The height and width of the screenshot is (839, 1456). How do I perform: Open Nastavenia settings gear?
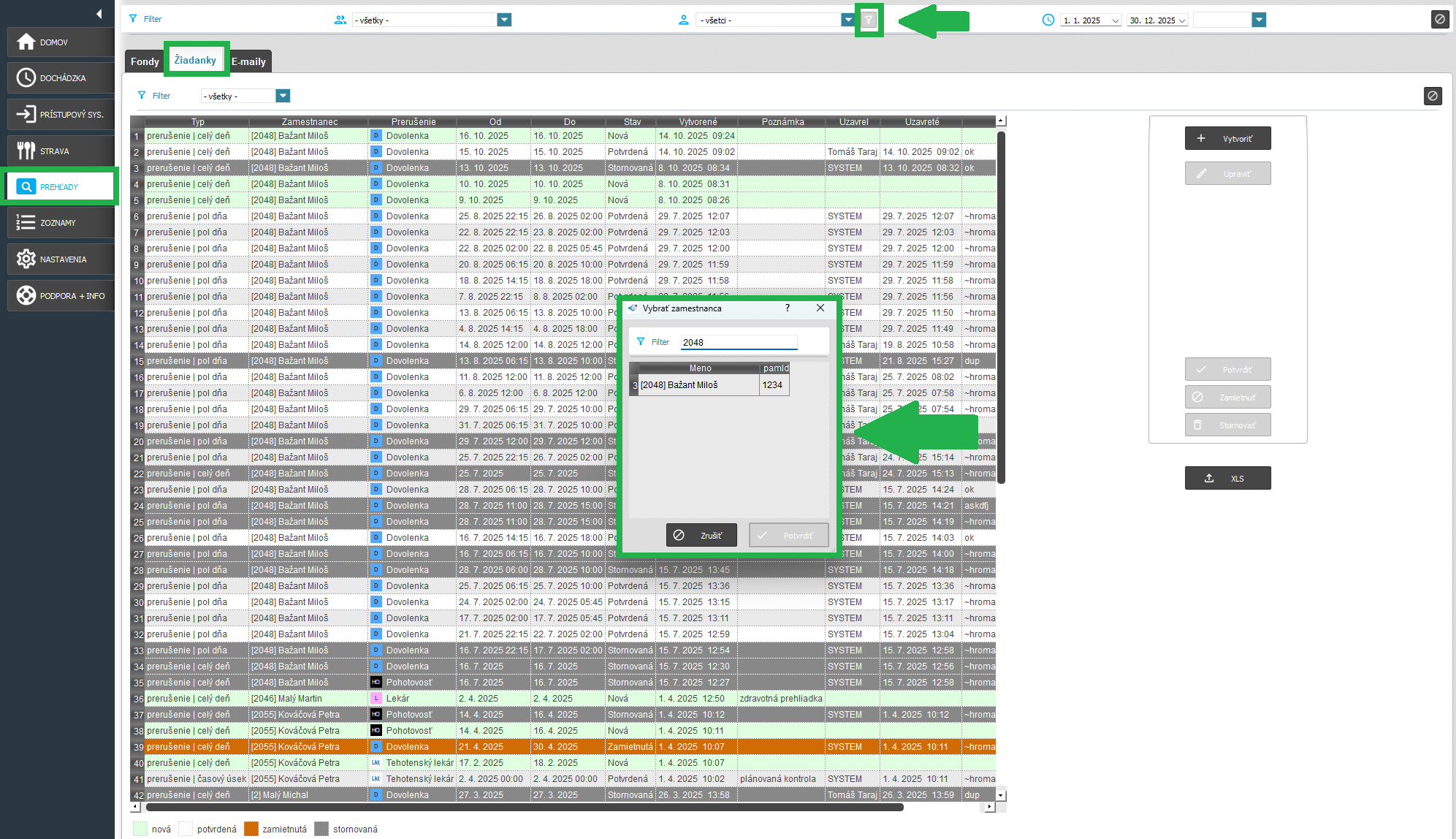[26, 259]
